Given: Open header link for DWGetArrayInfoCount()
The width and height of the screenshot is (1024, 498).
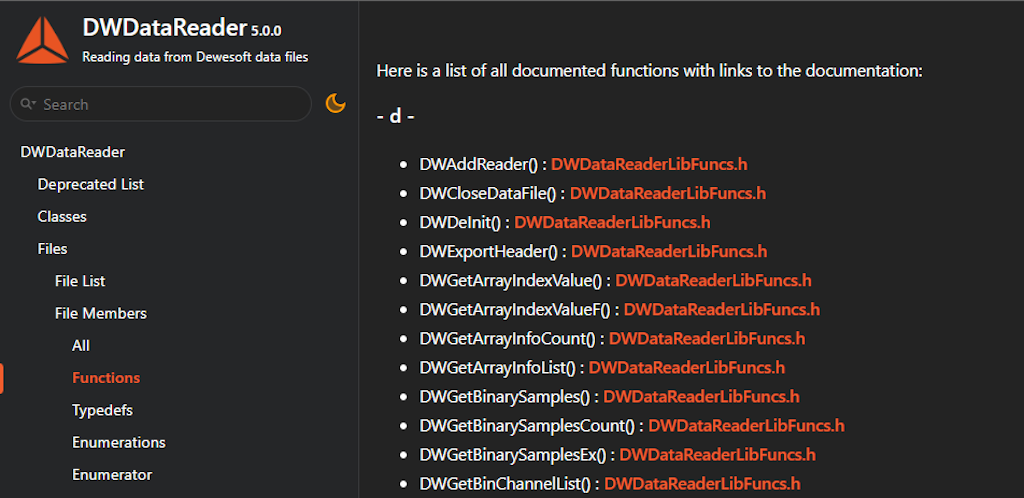Looking at the screenshot, I should pos(707,339).
